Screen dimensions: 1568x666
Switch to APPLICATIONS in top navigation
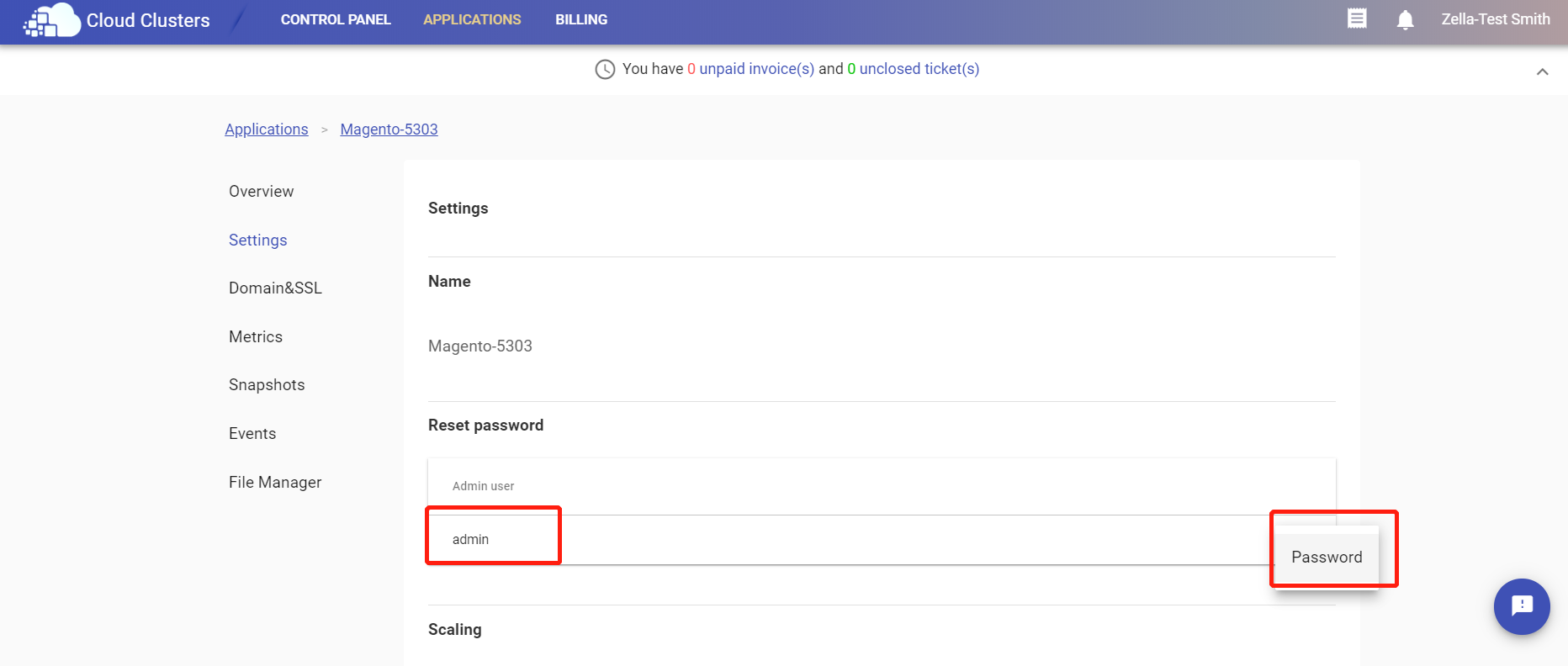tap(472, 19)
